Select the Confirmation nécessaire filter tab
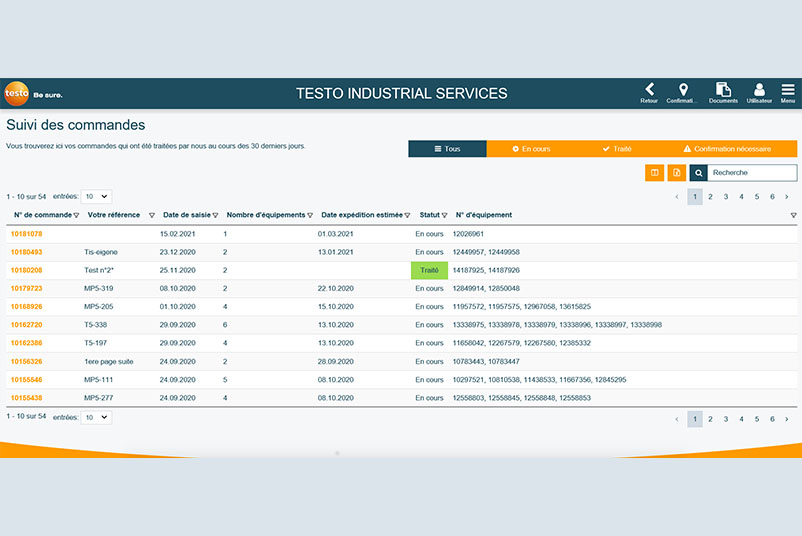 click(727, 149)
